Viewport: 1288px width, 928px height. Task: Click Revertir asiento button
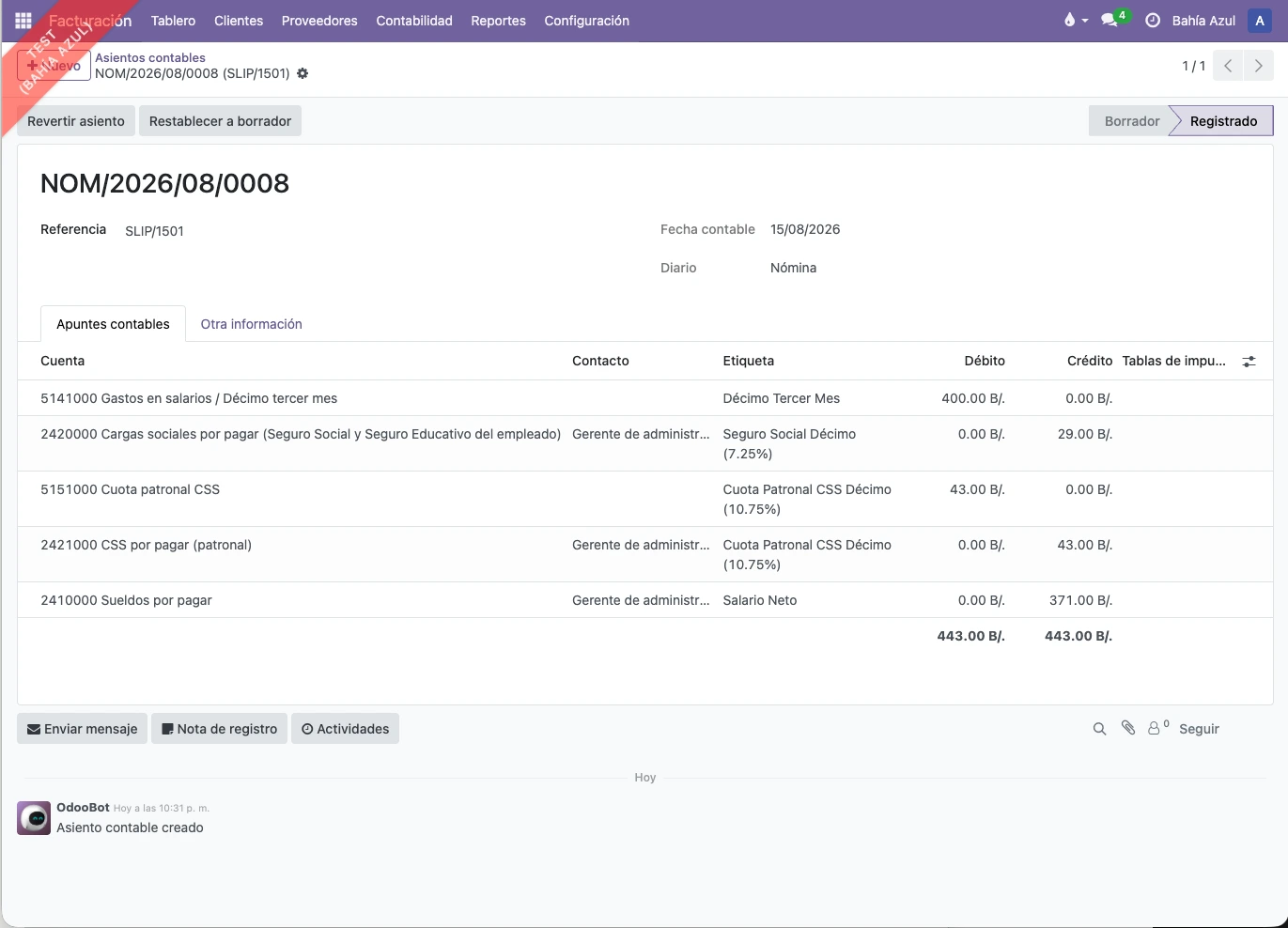[x=76, y=121]
